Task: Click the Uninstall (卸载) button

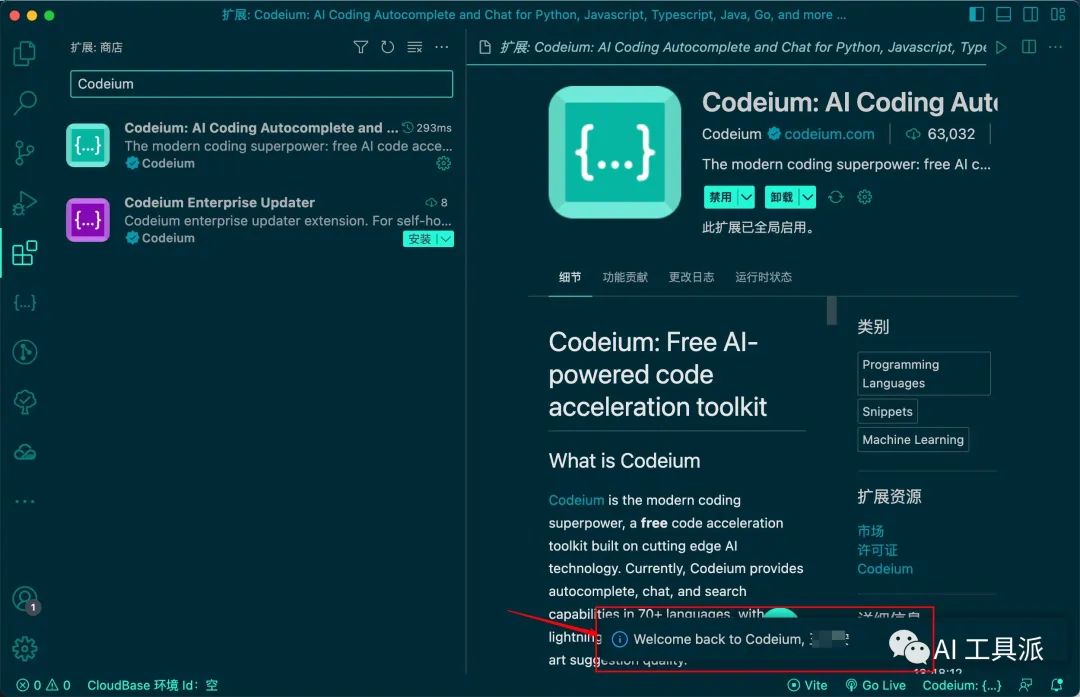Action: (782, 197)
